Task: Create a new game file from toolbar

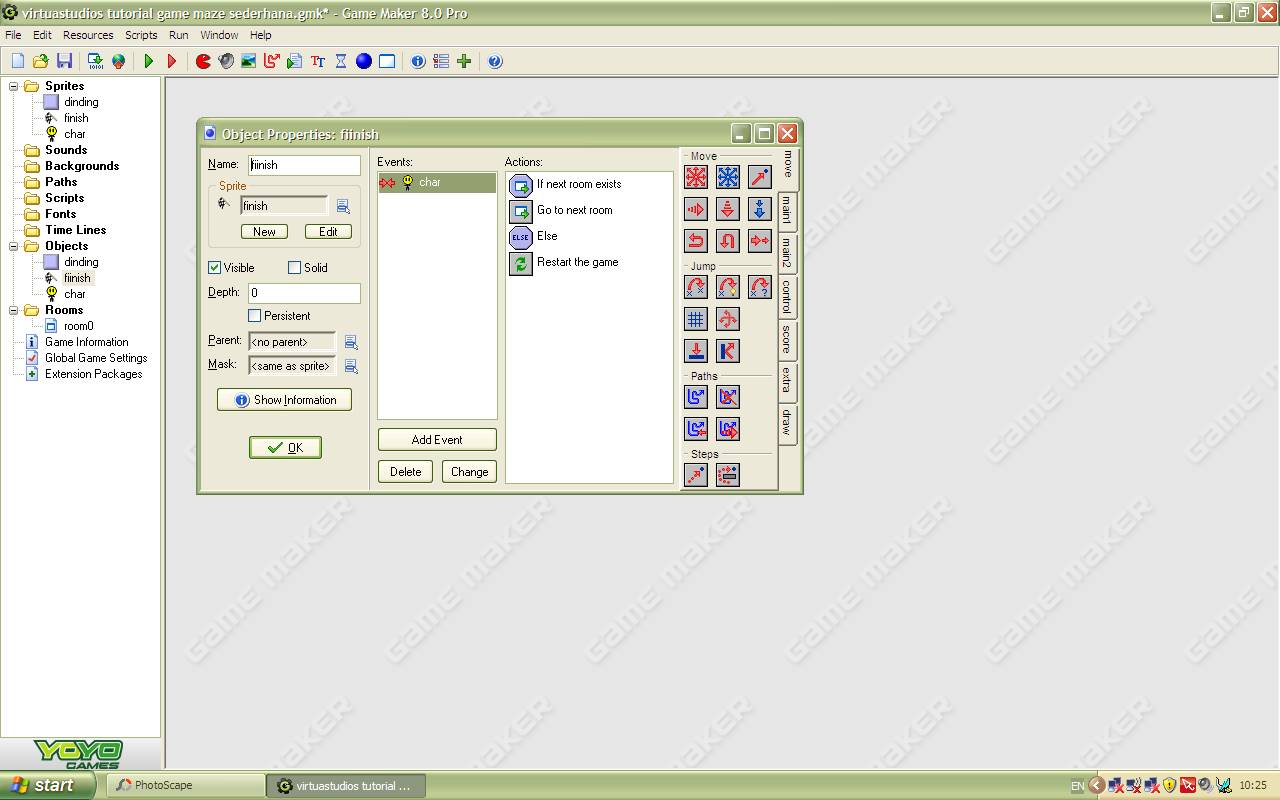Action: pos(18,61)
